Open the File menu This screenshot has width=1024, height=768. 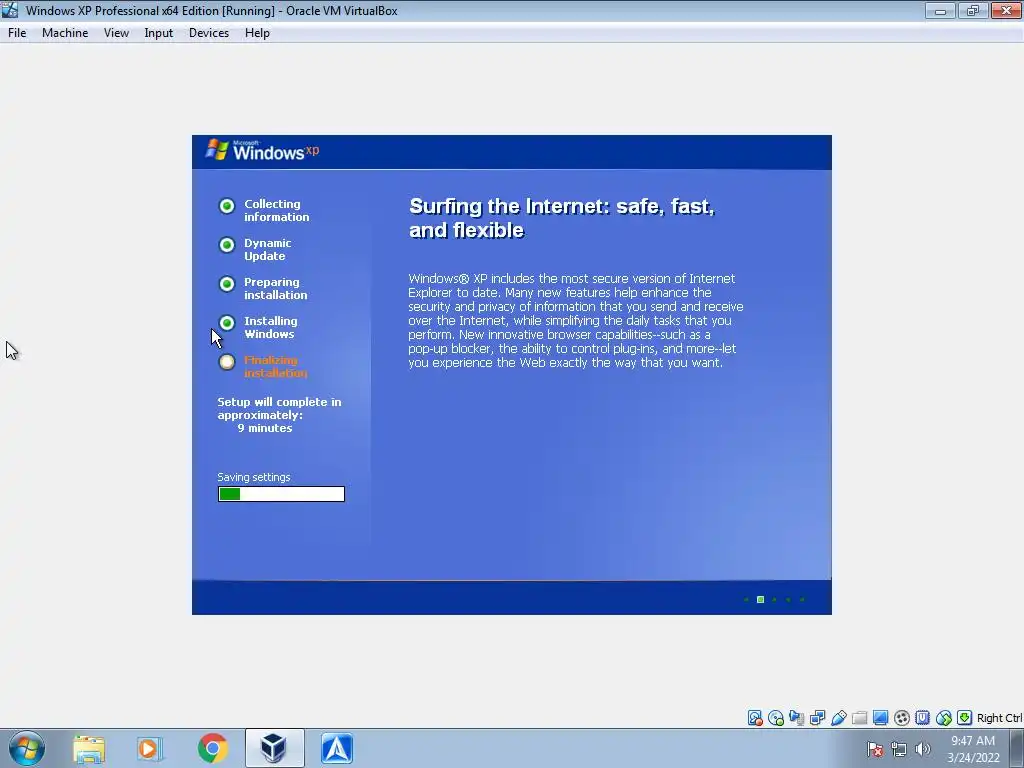pos(17,33)
